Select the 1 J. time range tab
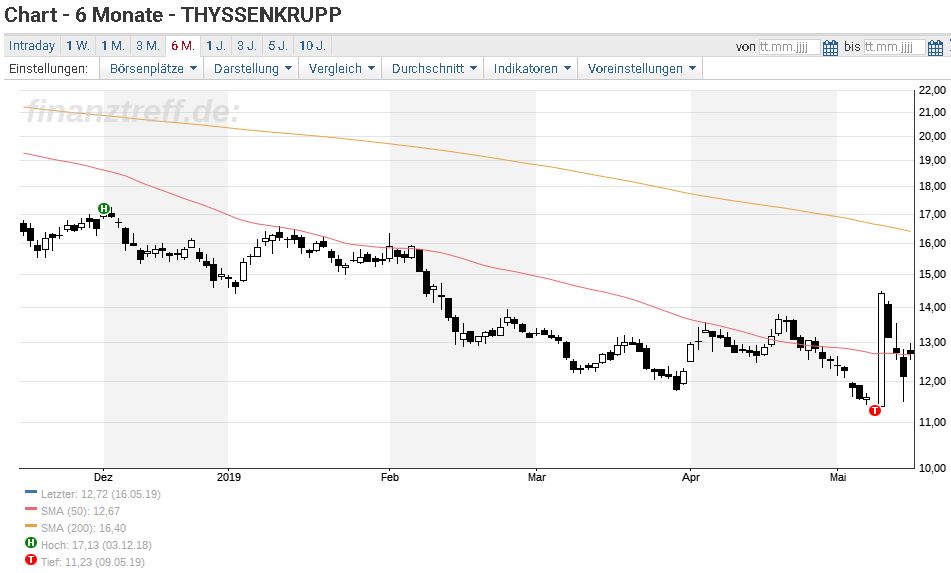This screenshot has width=951, height=573. click(215, 45)
